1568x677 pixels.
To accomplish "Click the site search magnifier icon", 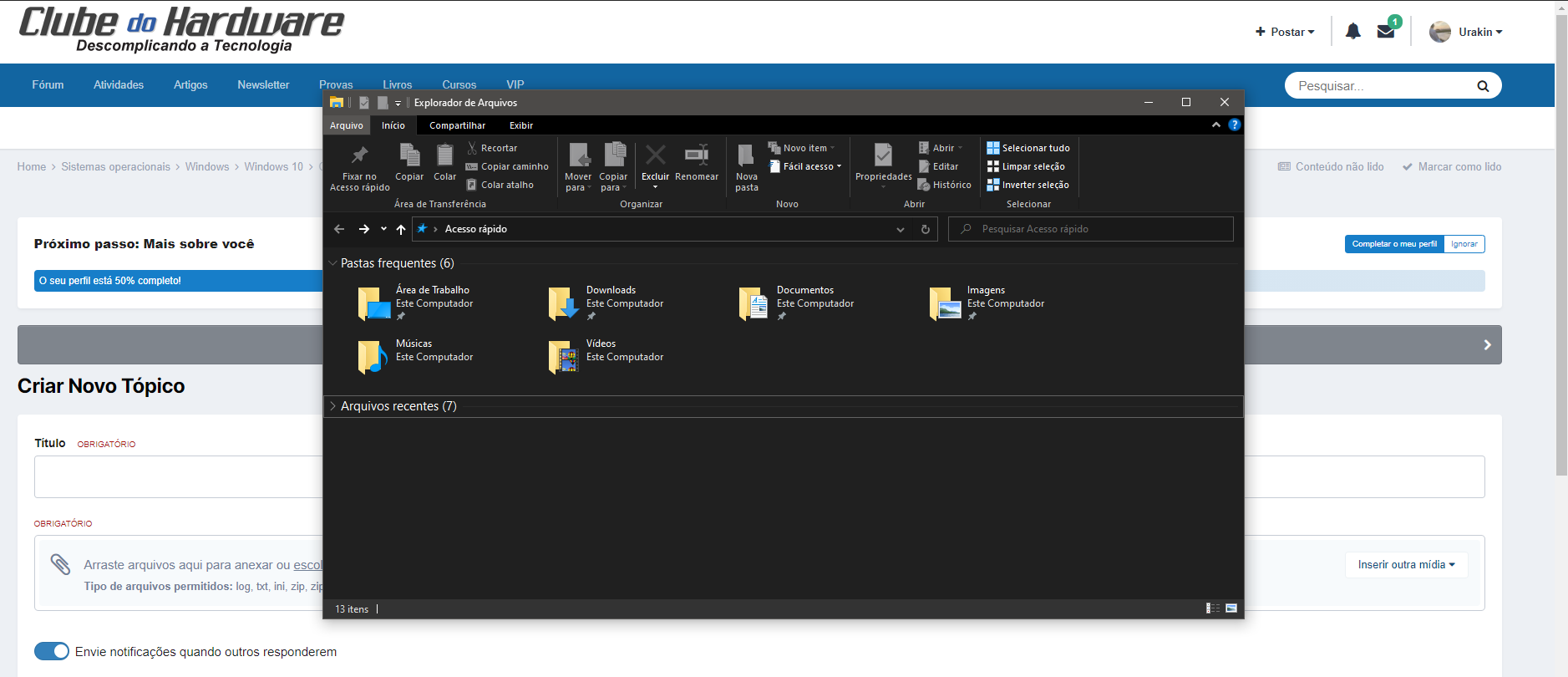I will (1483, 86).
